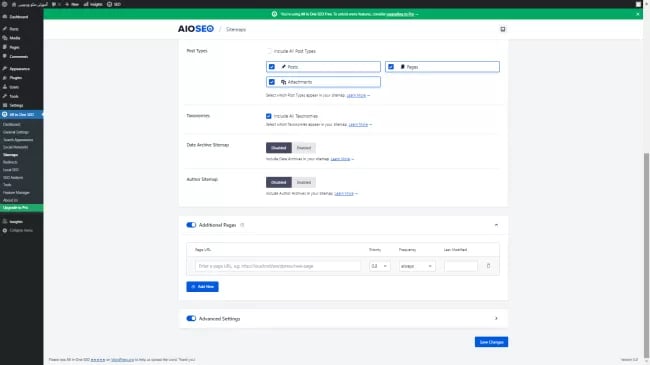Screen dimensions: 650x365
Task: Check Include All Post Types
Action: pyautogui.click(x=269, y=51)
